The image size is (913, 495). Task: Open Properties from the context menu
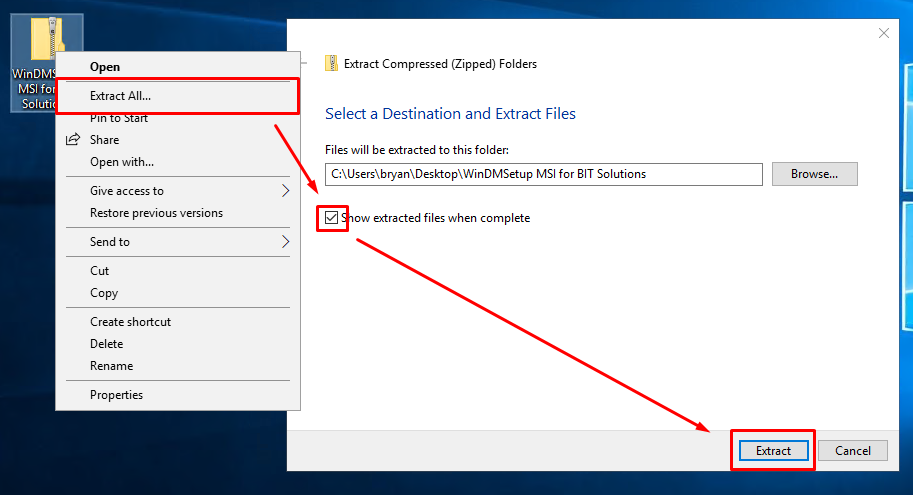(x=116, y=395)
